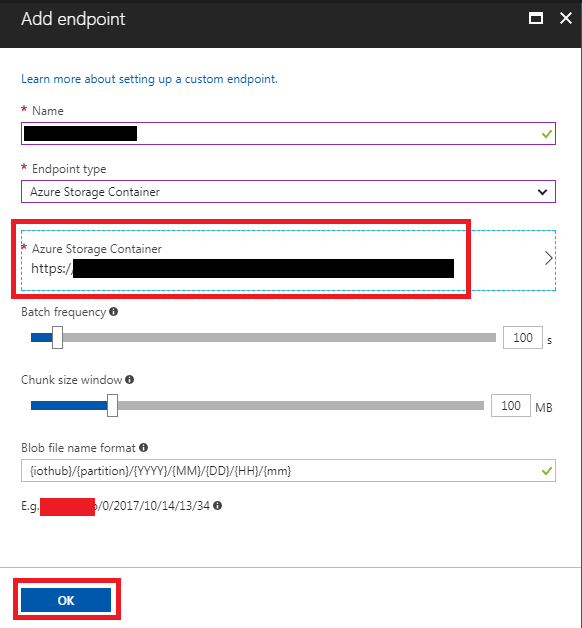The height and width of the screenshot is (628, 582).
Task: Click the Chunk size window label
Action: click(x=71, y=380)
